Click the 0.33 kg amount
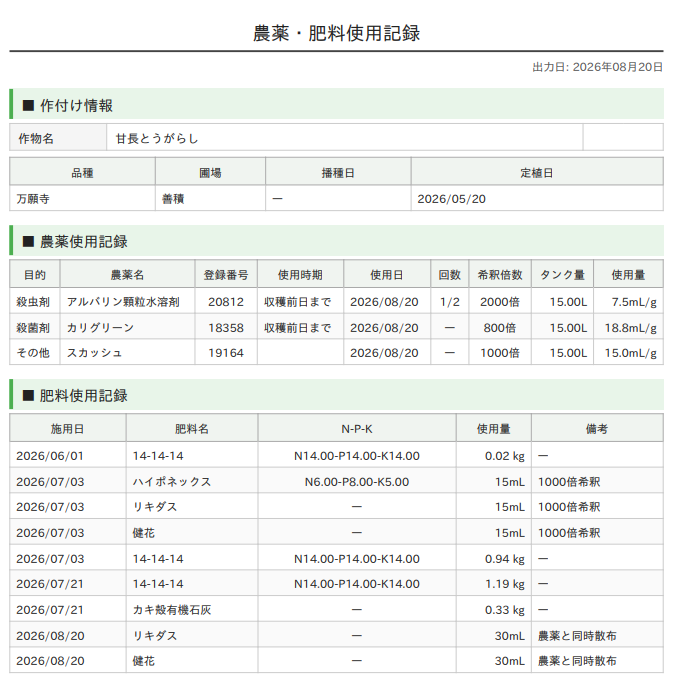This screenshot has width=674, height=683. (x=505, y=610)
